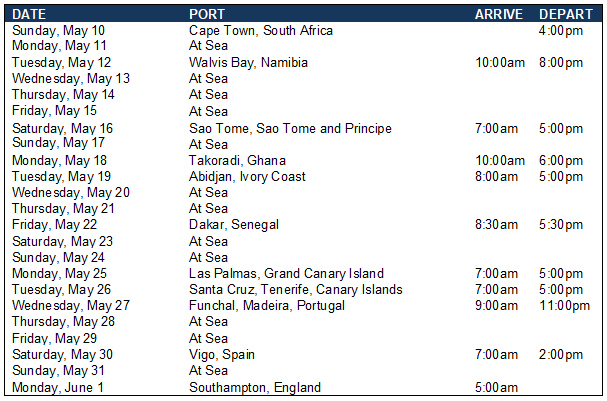Click the DEPART column header

pyautogui.click(x=563, y=14)
